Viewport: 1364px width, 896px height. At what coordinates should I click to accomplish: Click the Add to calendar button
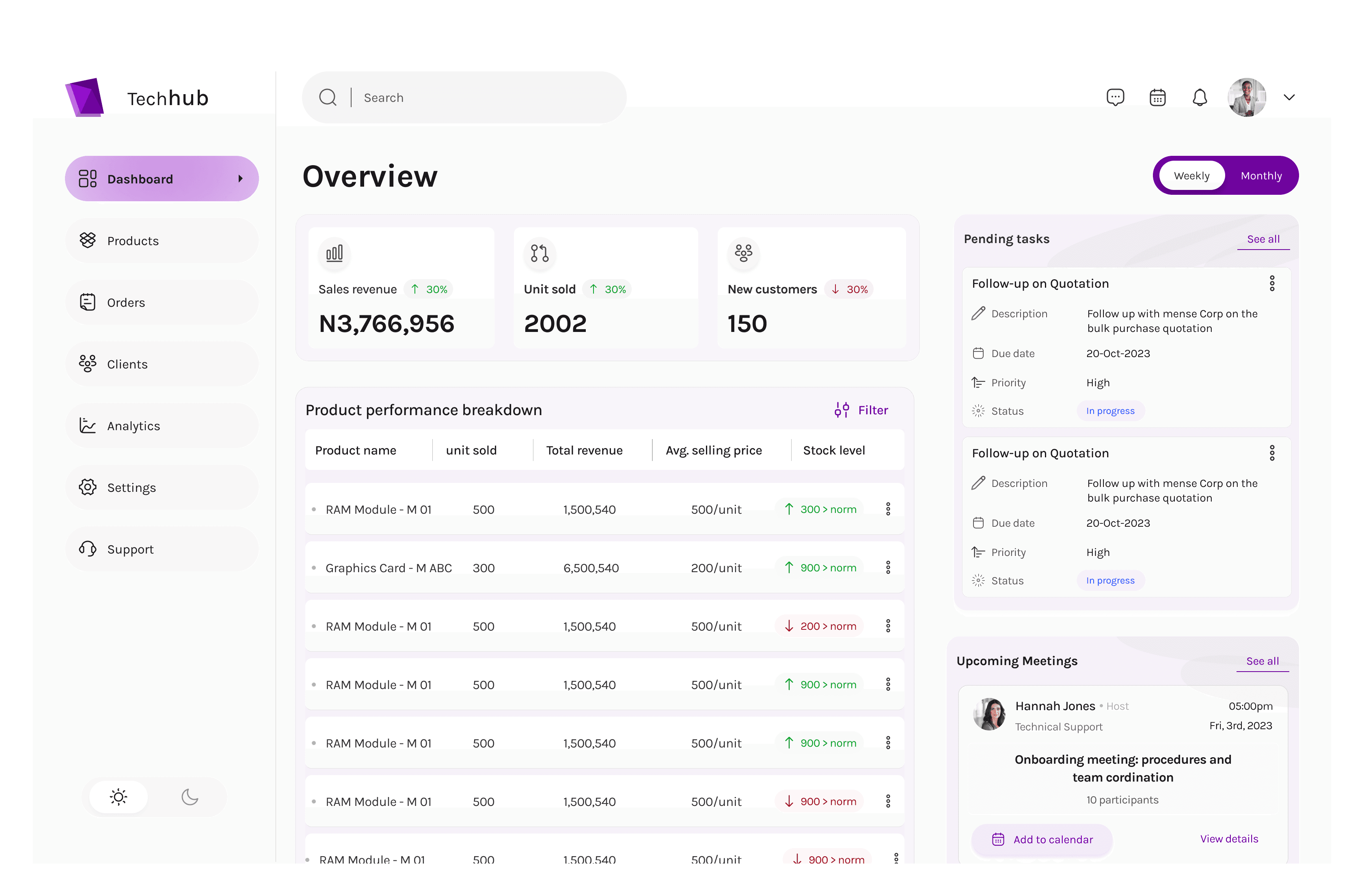point(1042,839)
